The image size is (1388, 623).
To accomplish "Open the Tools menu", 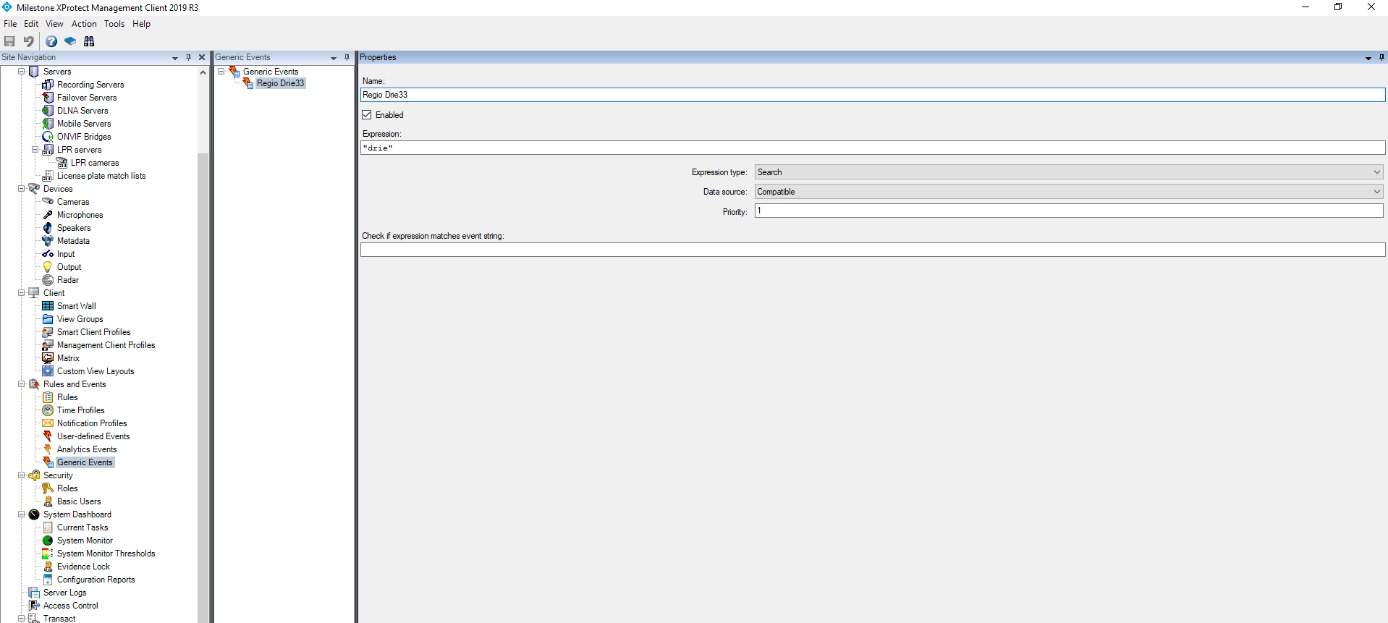I will pos(114,23).
